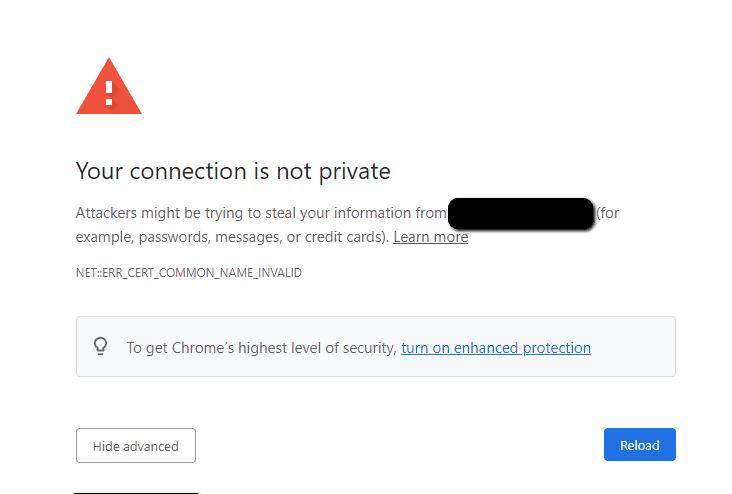The width and height of the screenshot is (732, 494).
Task: Open the Learn more link
Action: pos(430,237)
